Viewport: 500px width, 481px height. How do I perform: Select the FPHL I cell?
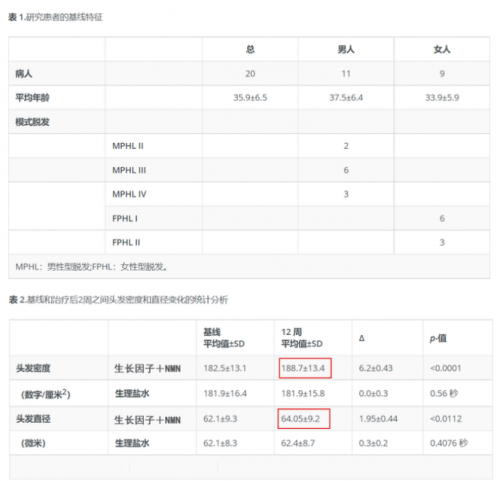click(x=125, y=219)
